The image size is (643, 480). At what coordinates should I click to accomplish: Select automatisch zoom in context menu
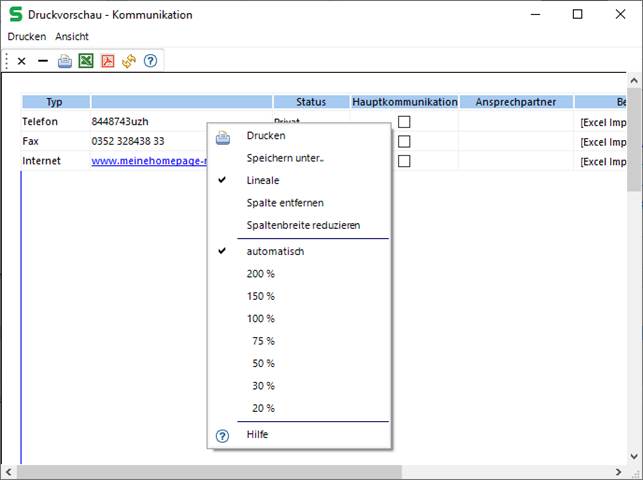click(275, 251)
